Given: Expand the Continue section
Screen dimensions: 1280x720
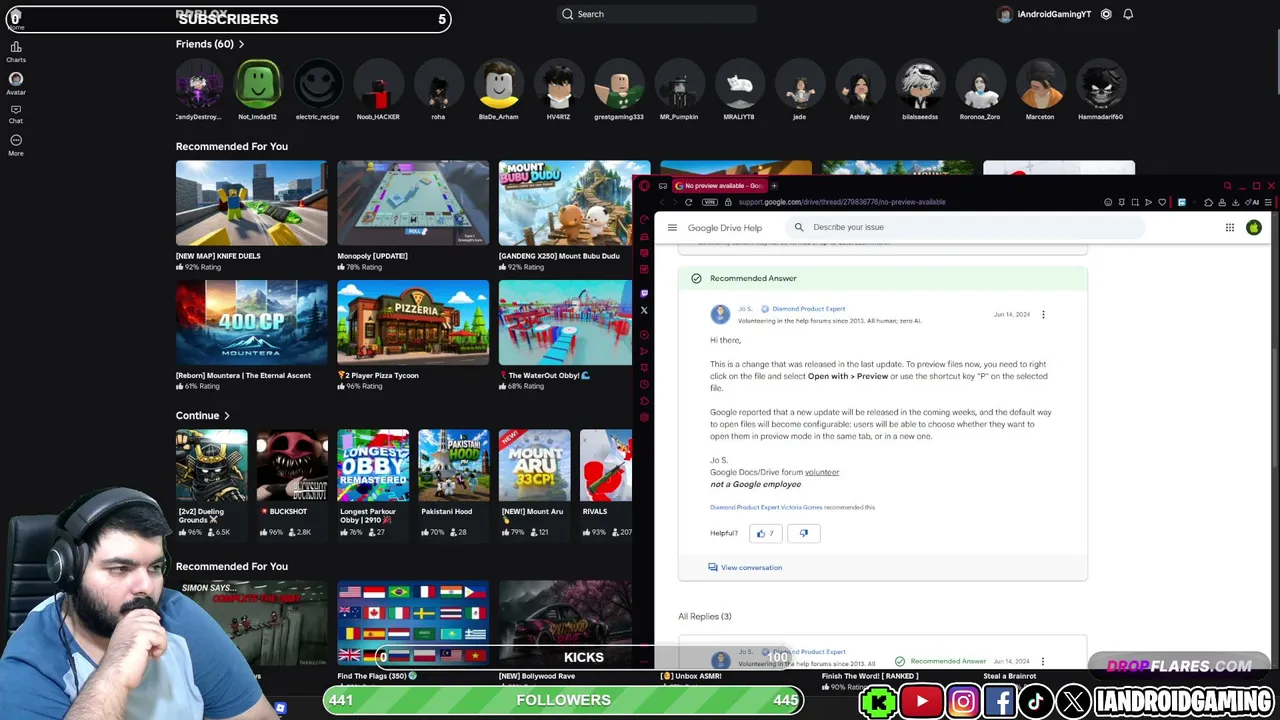Looking at the screenshot, I should coord(203,416).
